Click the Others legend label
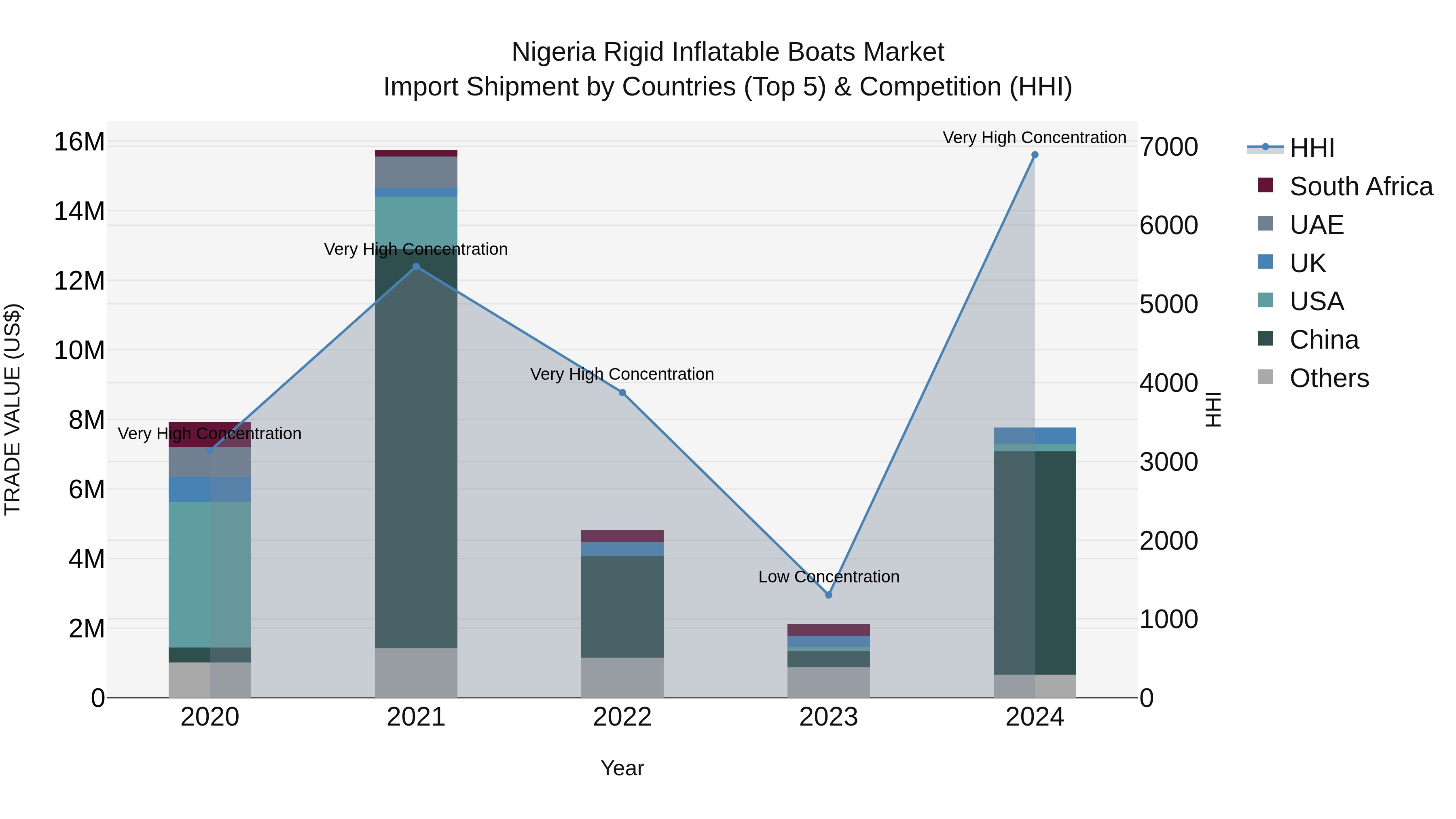 pos(1329,378)
